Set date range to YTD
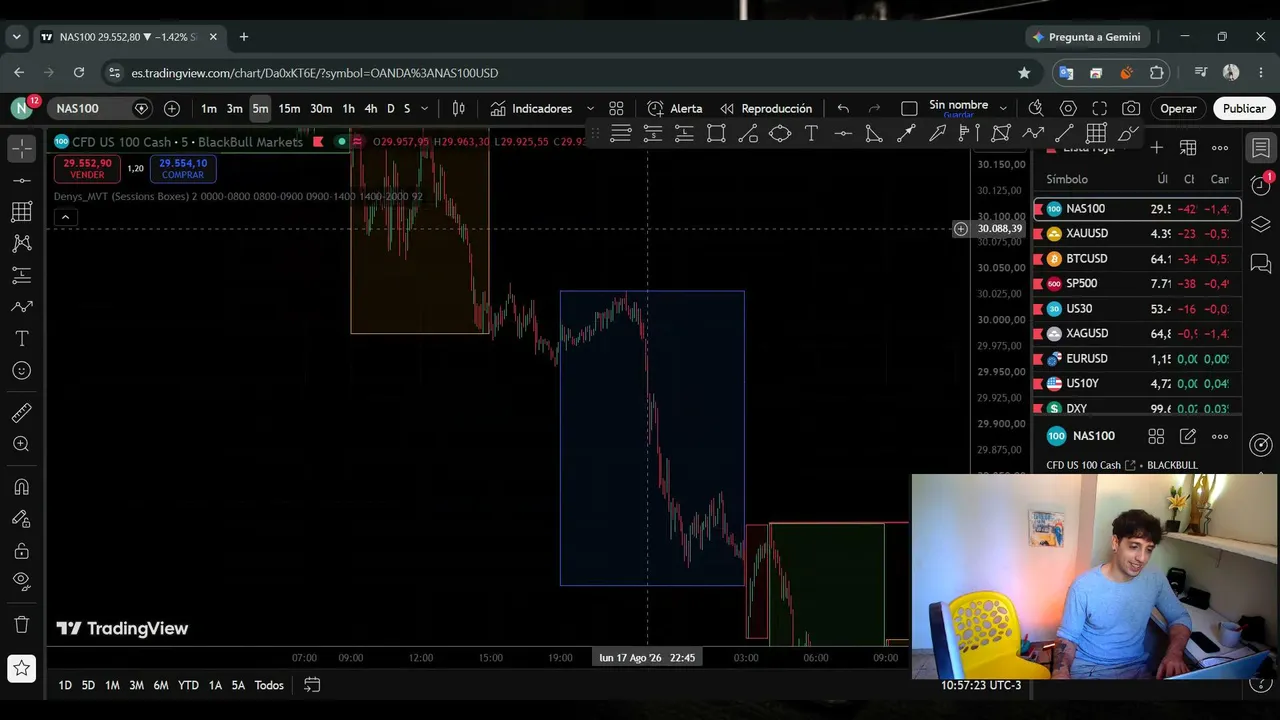The width and height of the screenshot is (1280, 720). coord(188,685)
